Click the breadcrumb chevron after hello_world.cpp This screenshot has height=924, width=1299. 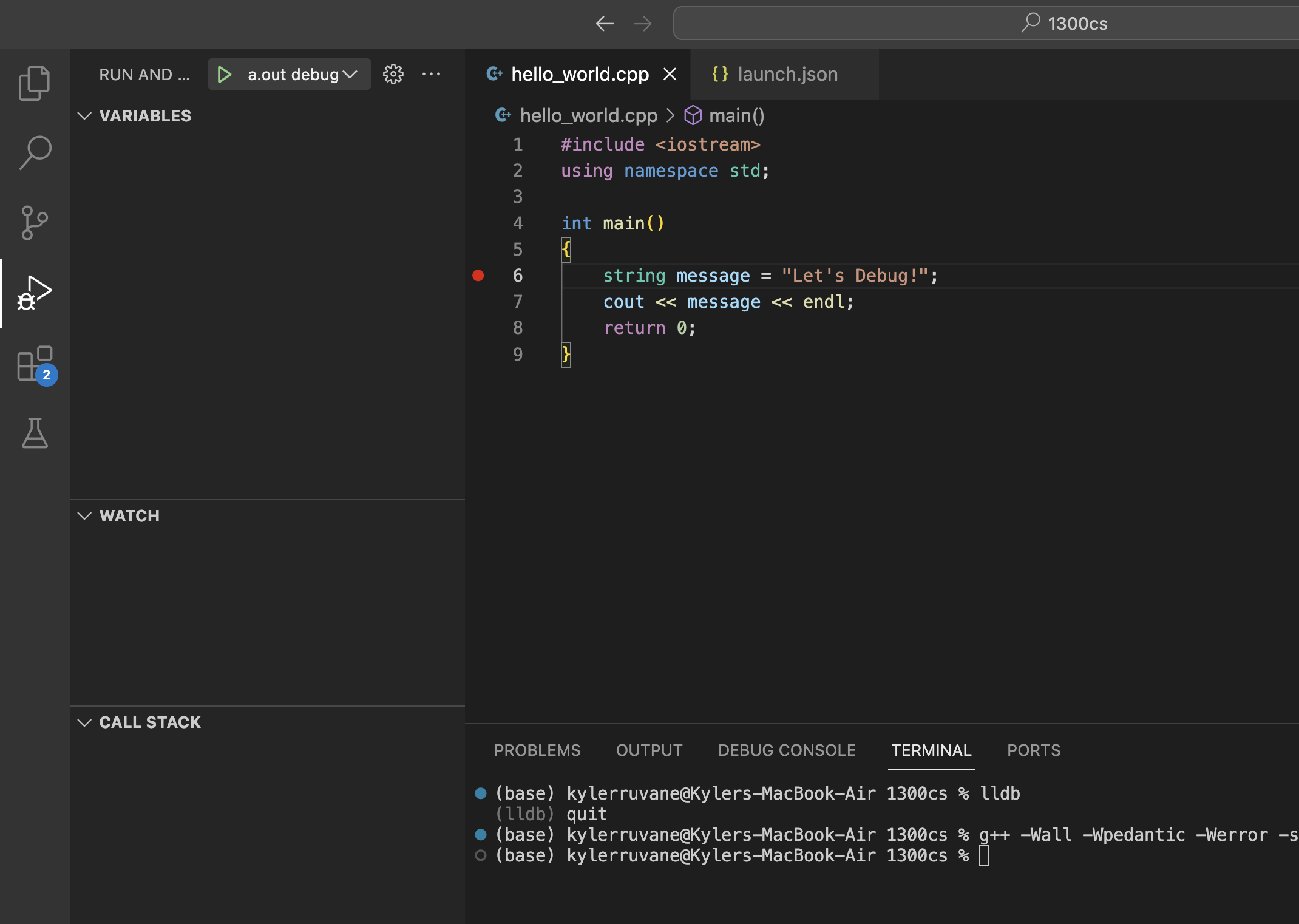[670, 115]
